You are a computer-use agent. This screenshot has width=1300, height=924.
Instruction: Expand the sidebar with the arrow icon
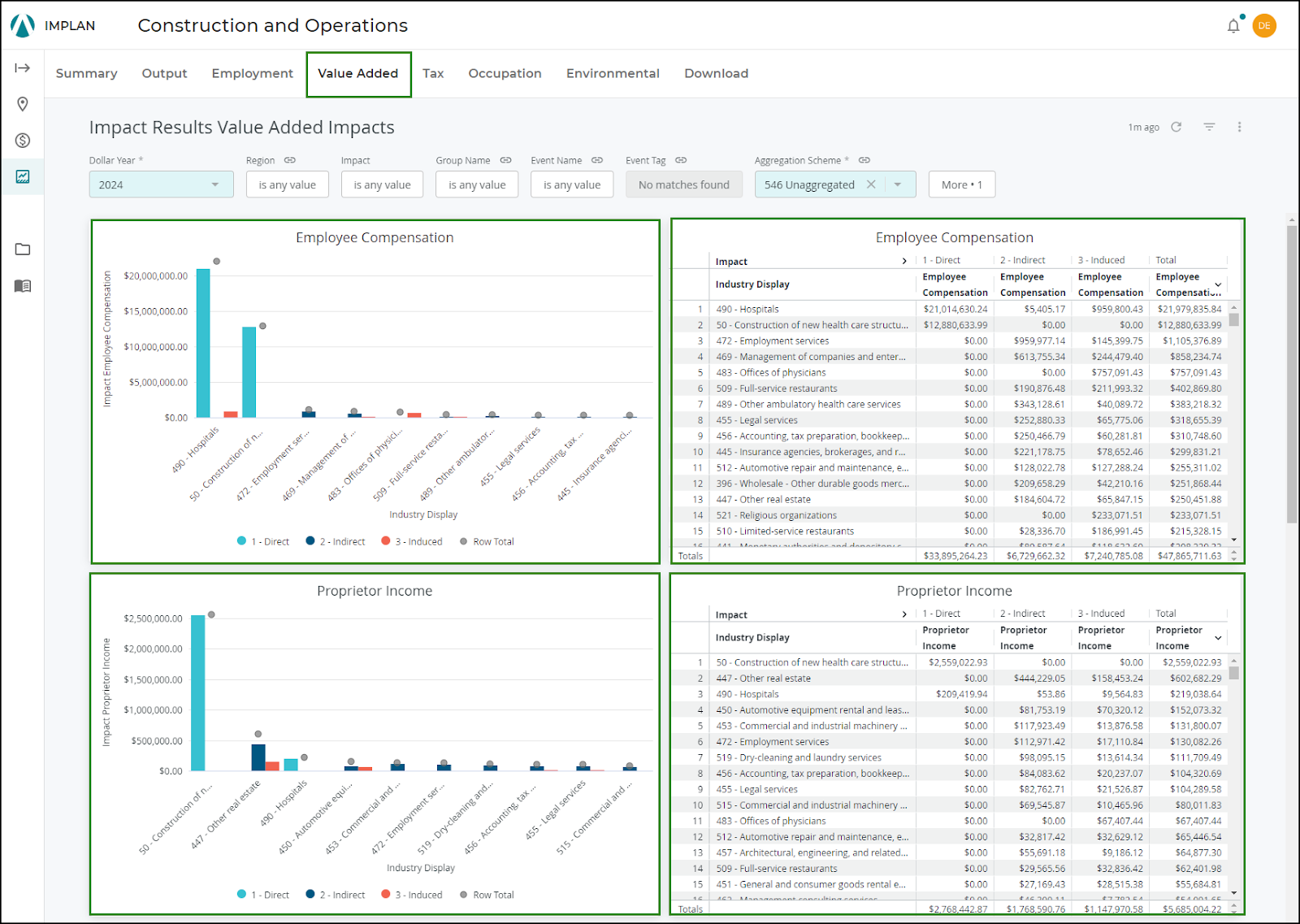[x=23, y=67]
